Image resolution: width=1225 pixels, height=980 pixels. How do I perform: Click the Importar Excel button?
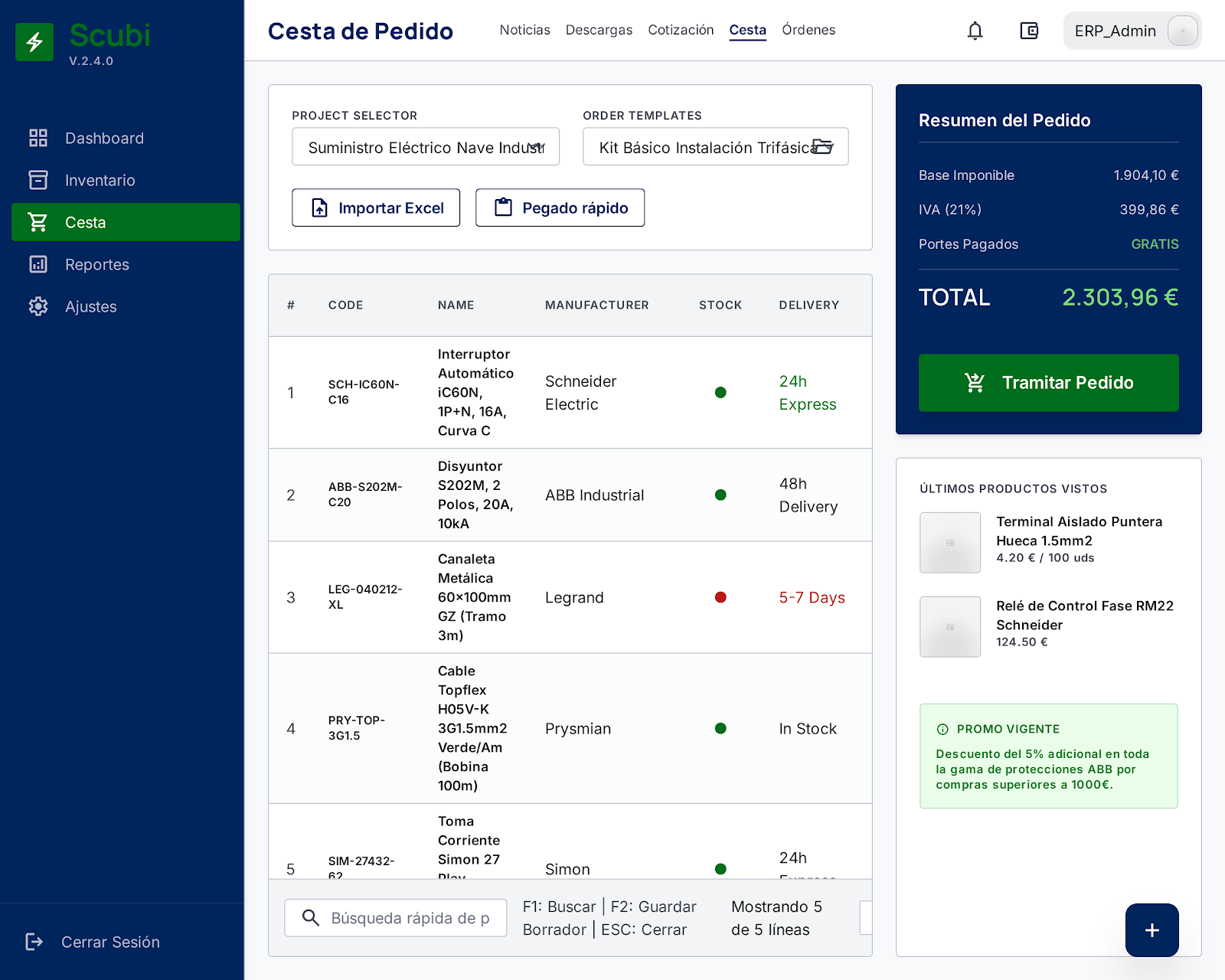pos(376,207)
